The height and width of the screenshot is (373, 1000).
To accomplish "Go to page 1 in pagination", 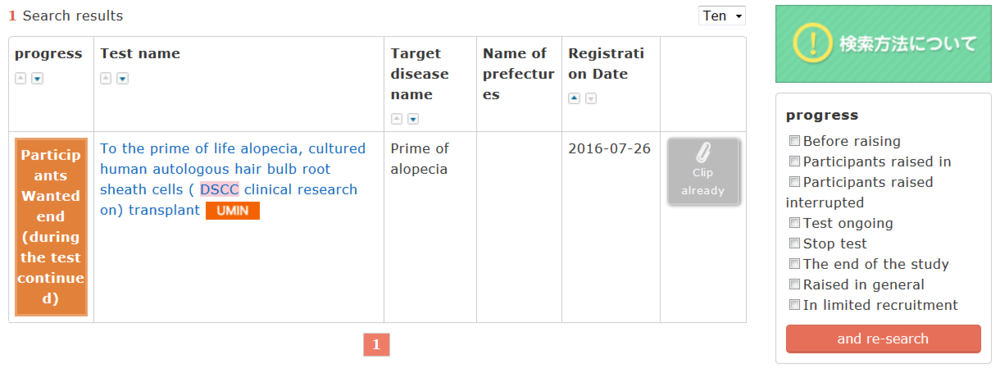I will coord(376,345).
